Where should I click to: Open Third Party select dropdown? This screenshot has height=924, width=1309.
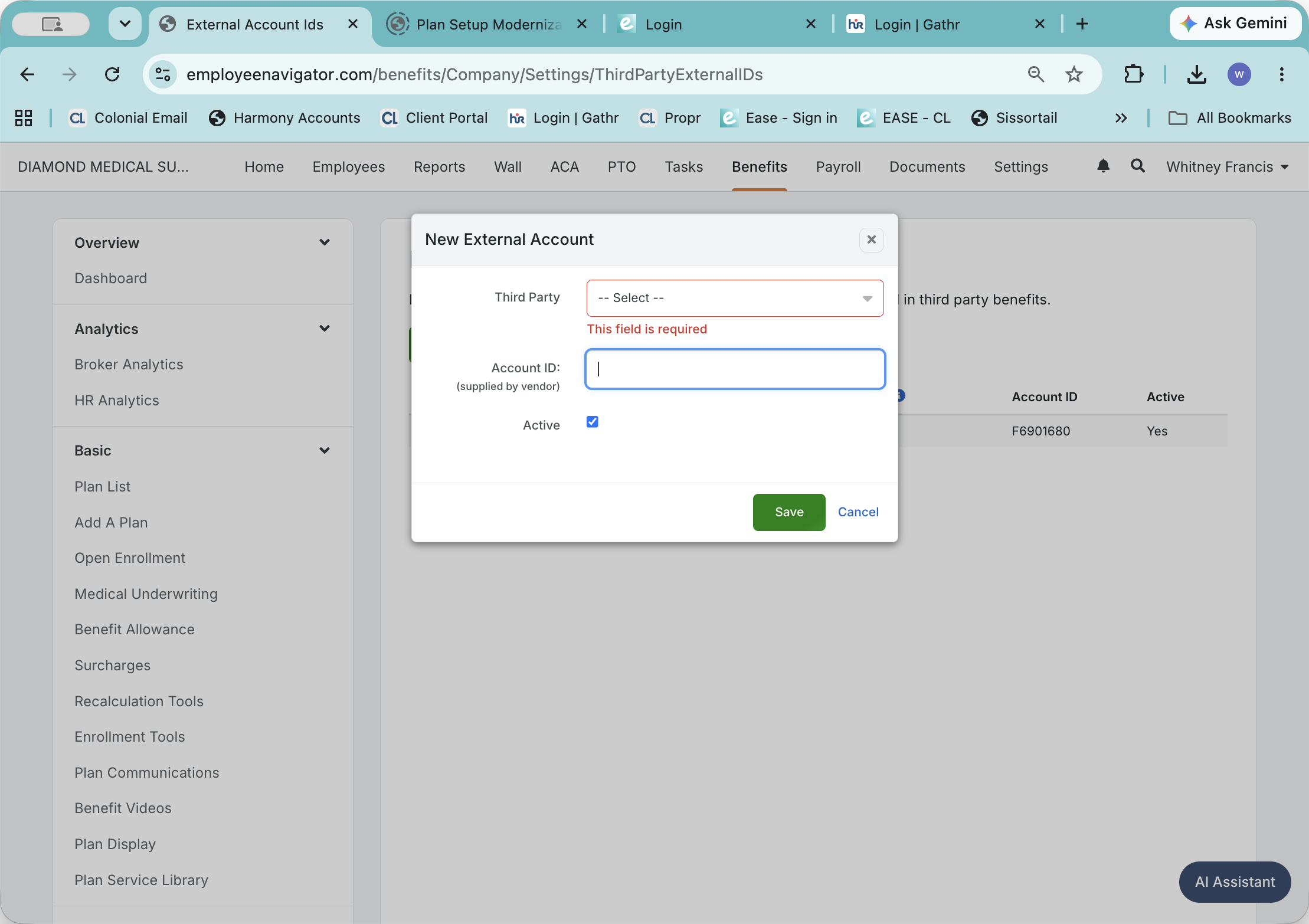point(735,298)
